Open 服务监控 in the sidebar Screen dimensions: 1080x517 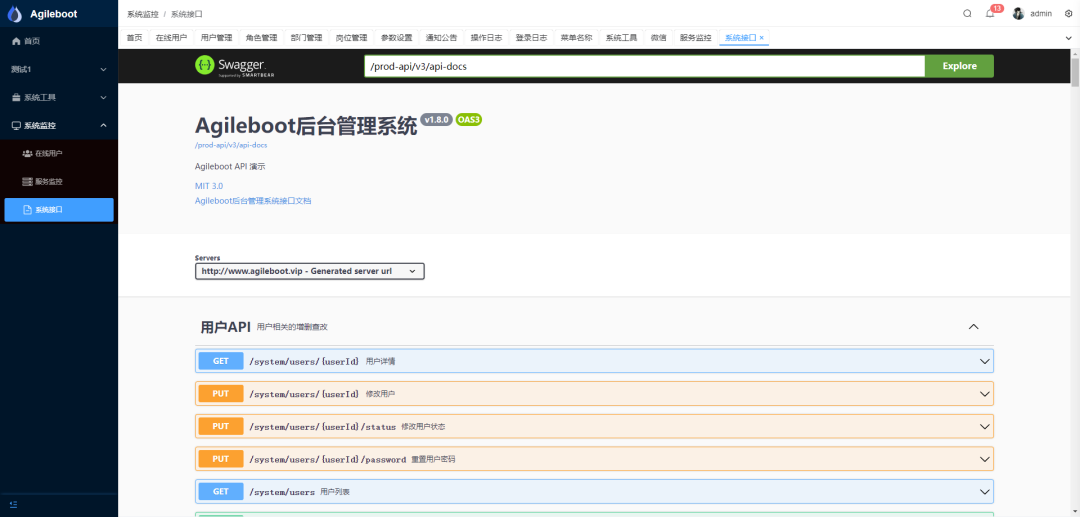pyautogui.click(x=48, y=182)
